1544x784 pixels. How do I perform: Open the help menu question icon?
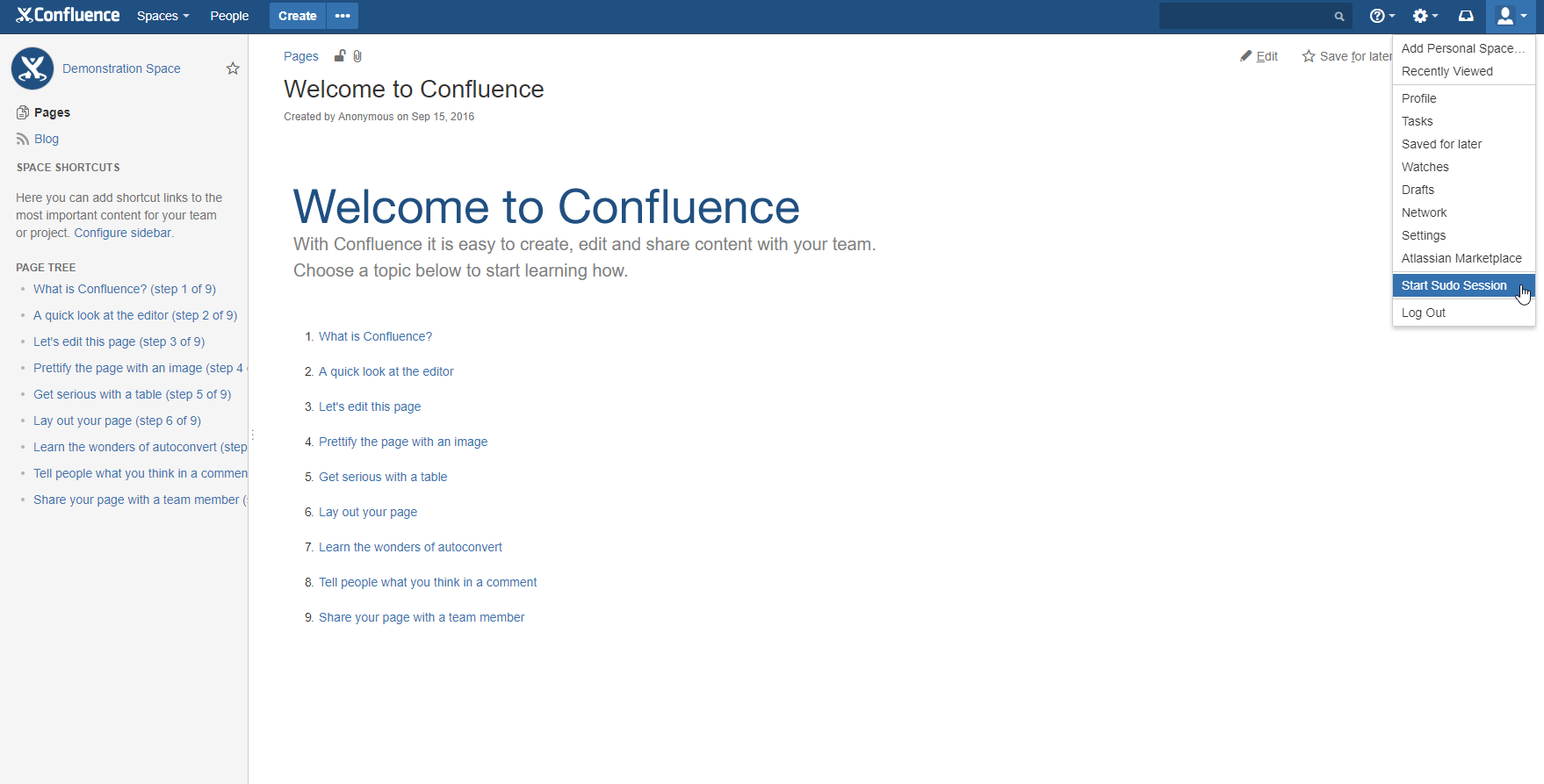pyautogui.click(x=1382, y=16)
